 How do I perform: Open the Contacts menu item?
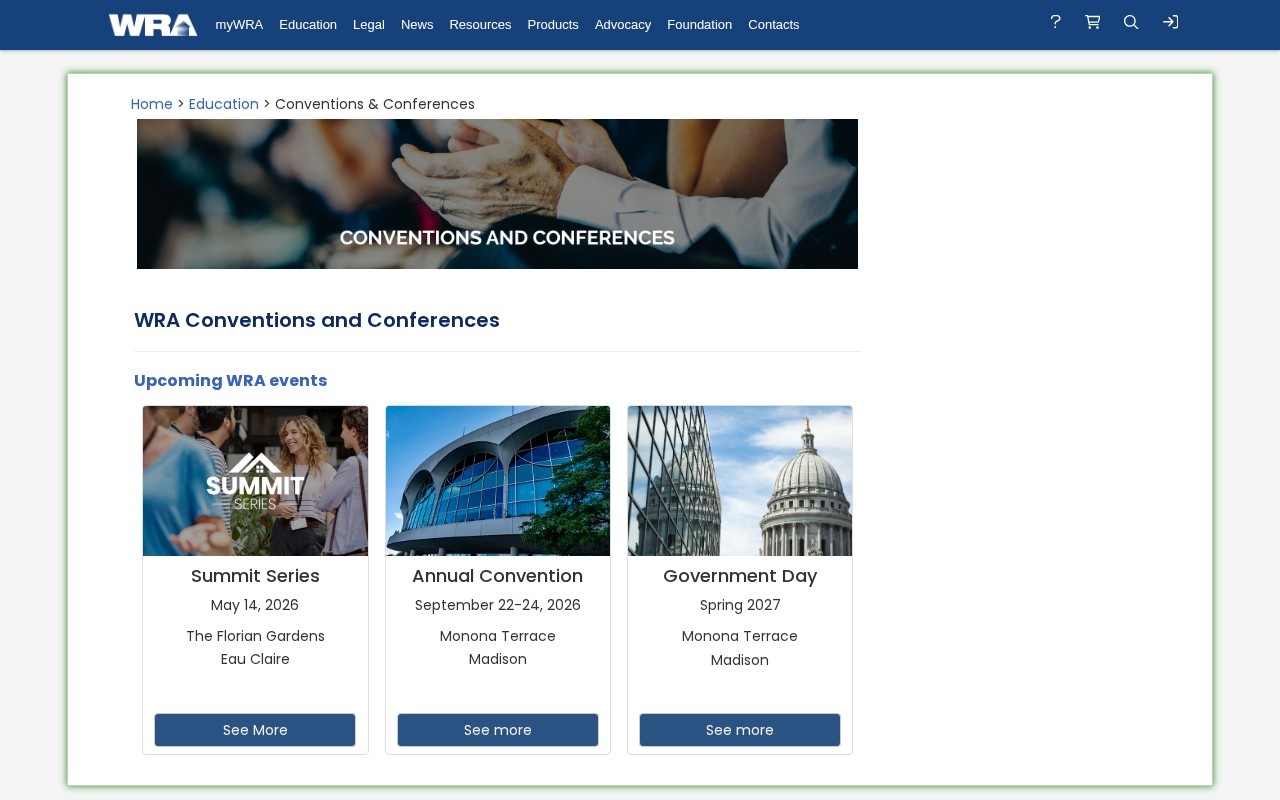pos(773,25)
